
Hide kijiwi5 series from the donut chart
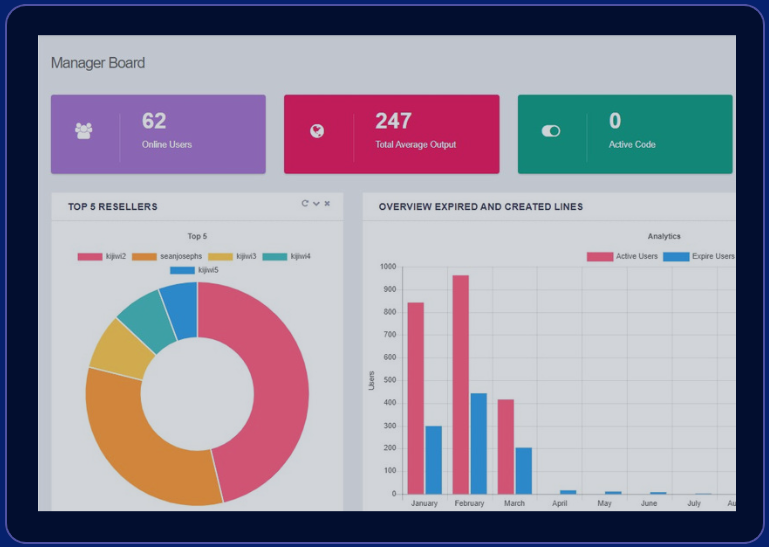(195, 270)
